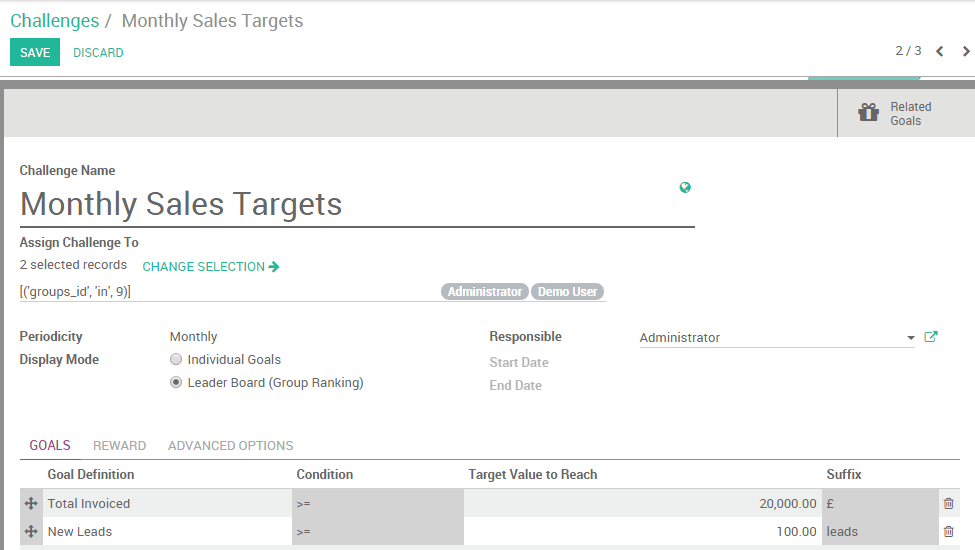
Task: Click the Save button
Action: [35, 53]
